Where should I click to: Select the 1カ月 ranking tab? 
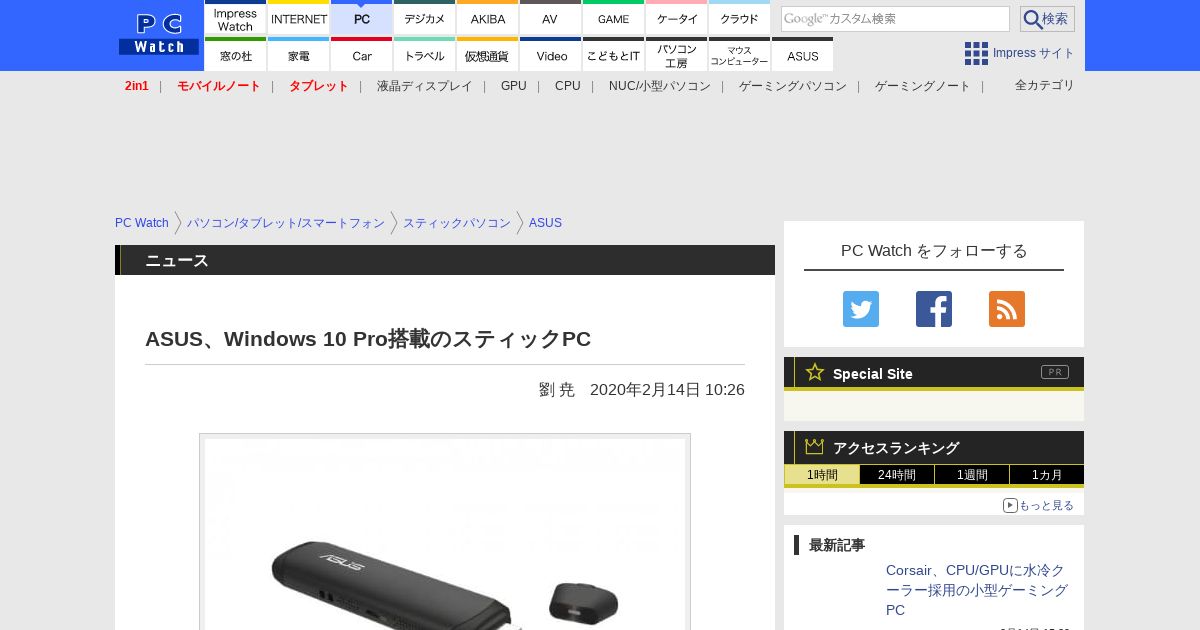coord(1047,475)
